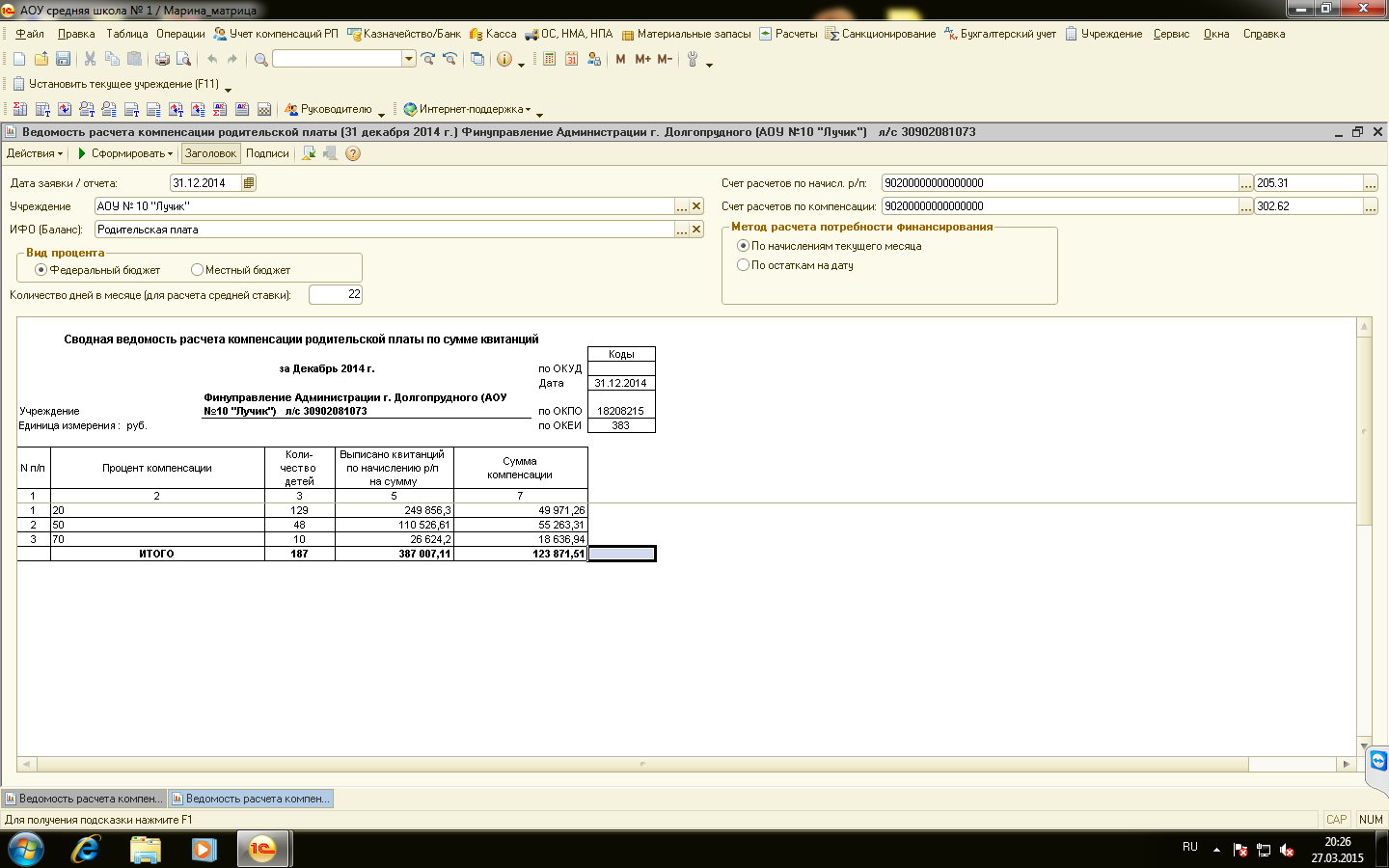
Task: Open Internet Explorer from the taskbar
Action: tap(86, 849)
